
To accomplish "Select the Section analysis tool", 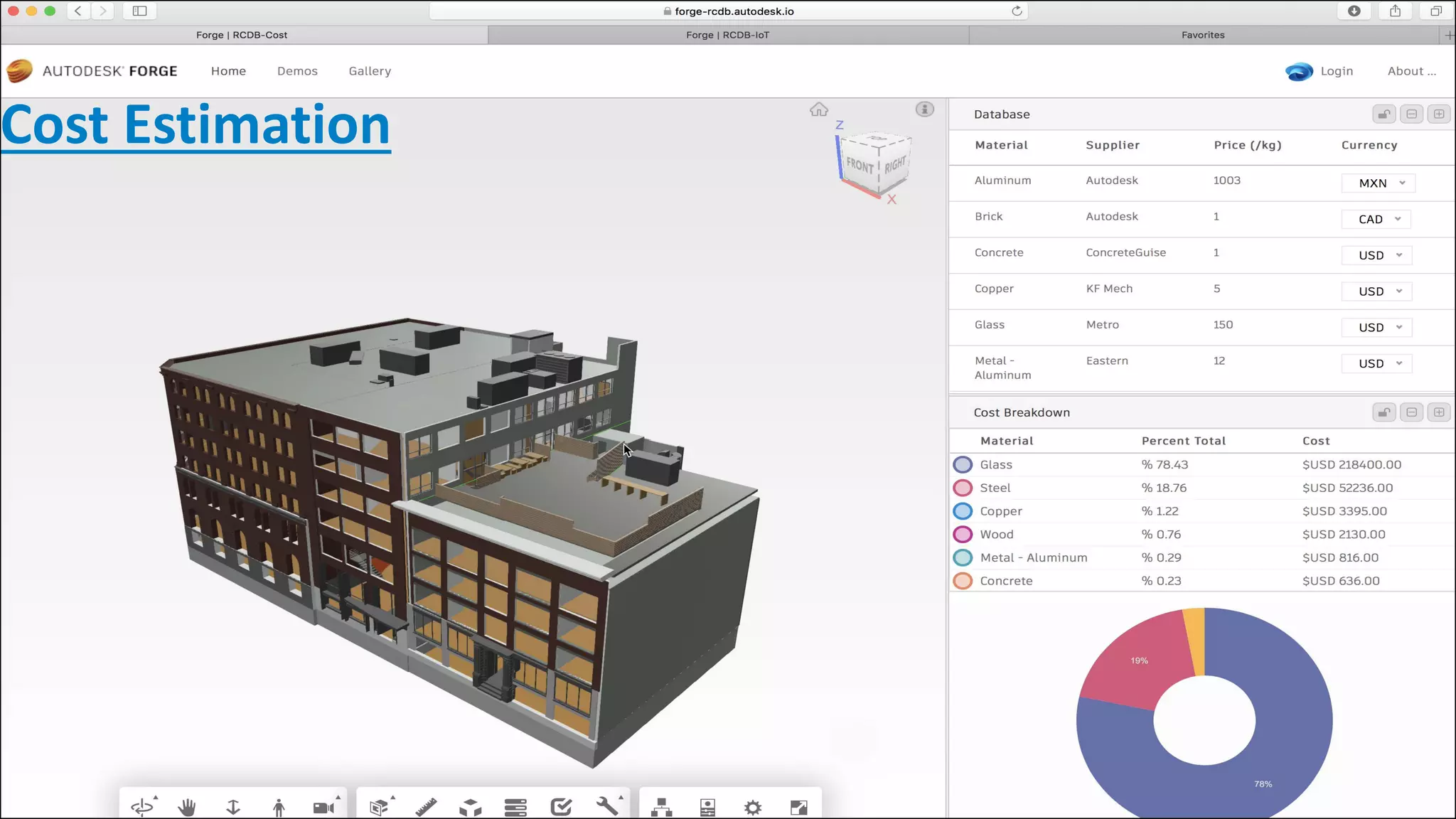I will click(x=379, y=807).
